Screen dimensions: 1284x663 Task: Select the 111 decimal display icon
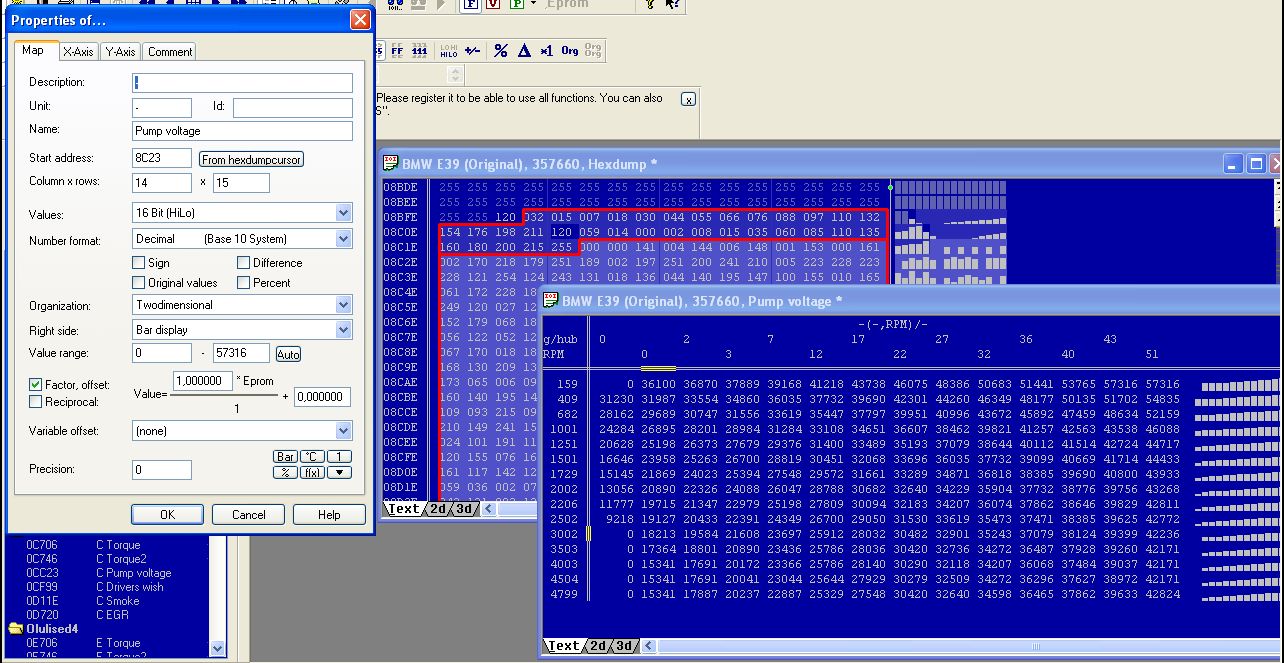point(419,51)
